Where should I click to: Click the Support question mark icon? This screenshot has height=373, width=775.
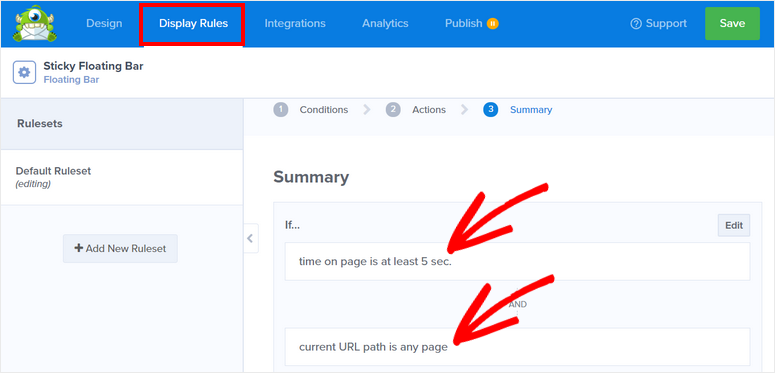point(636,24)
